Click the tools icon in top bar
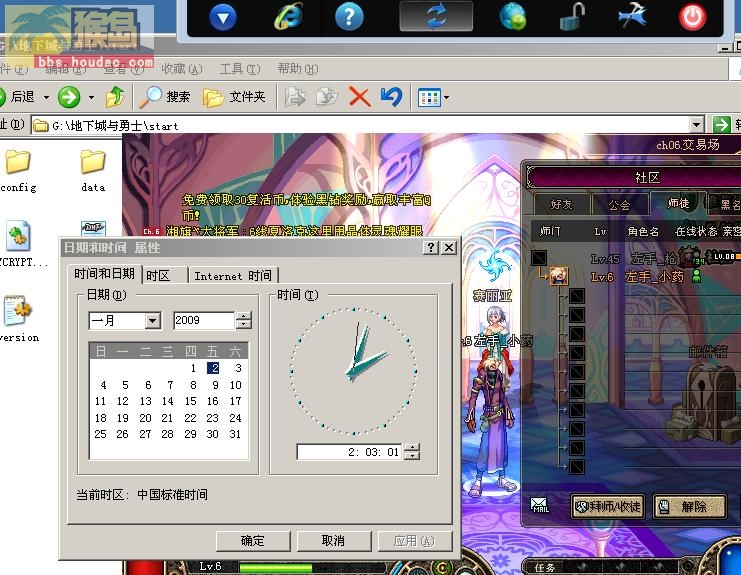The width and height of the screenshot is (741, 575). [633, 16]
